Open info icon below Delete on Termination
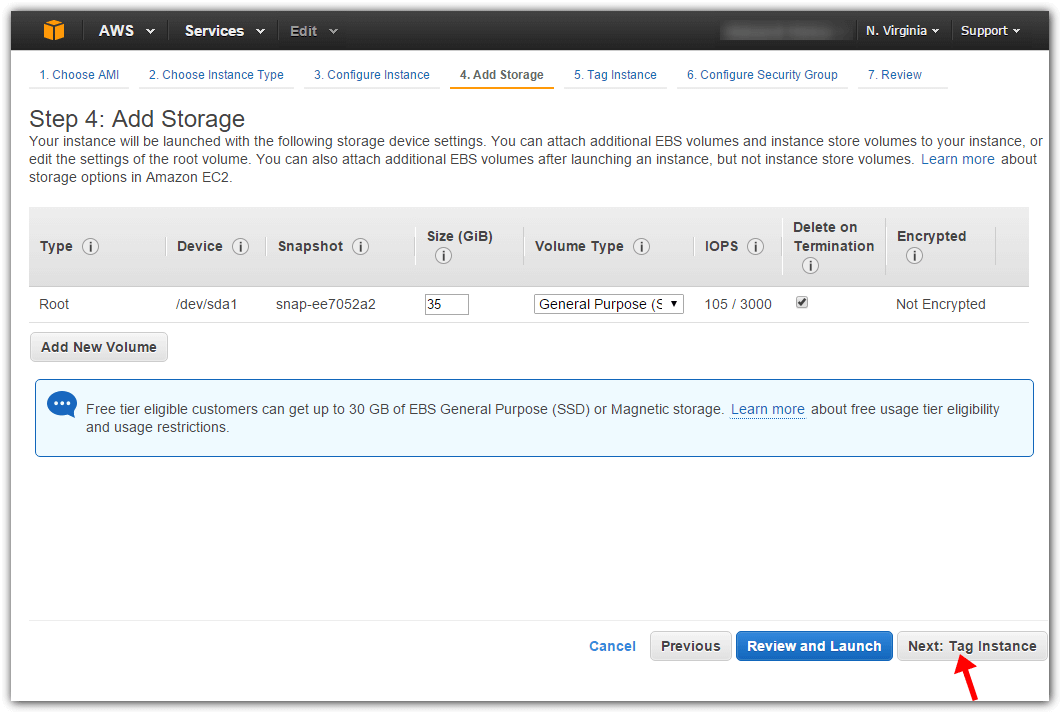The width and height of the screenshot is (1062, 714). pos(810,266)
